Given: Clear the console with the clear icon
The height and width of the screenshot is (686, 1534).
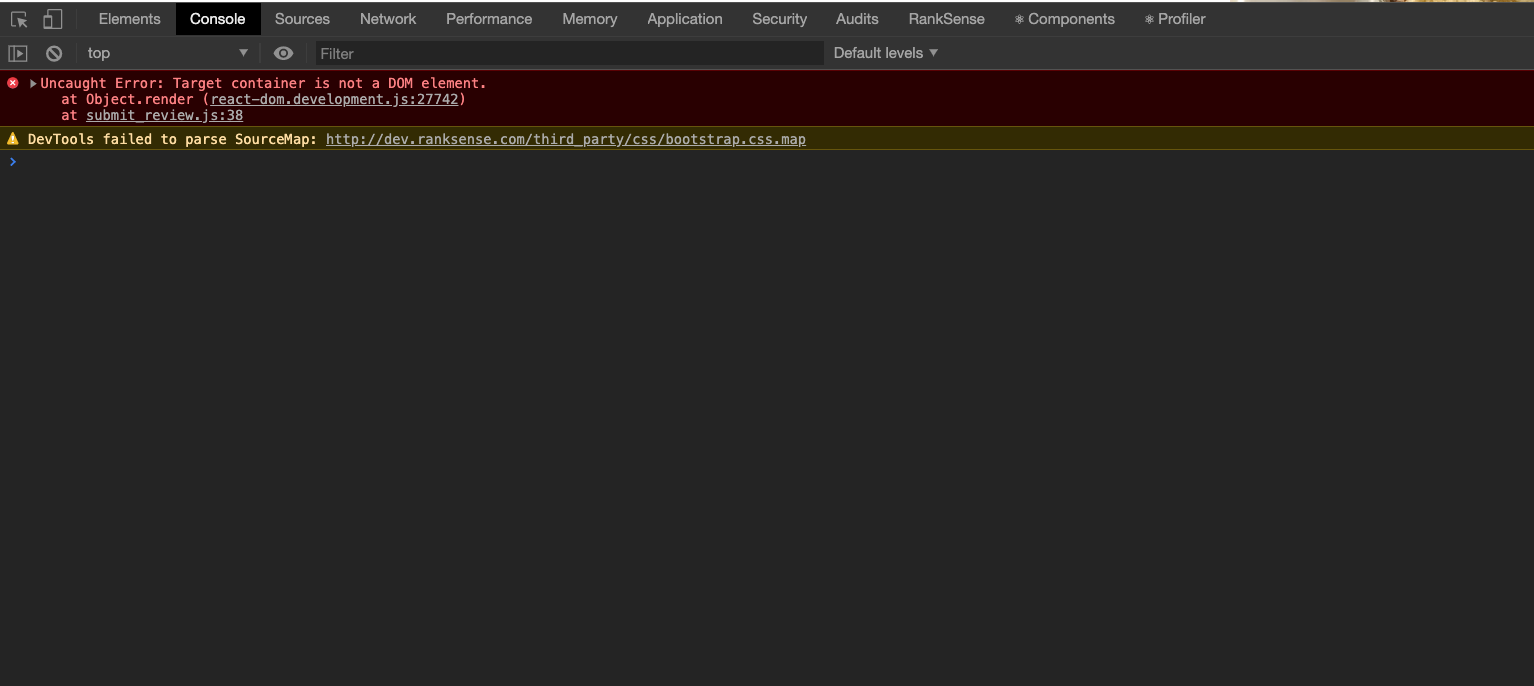Looking at the screenshot, I should point(53,52).
